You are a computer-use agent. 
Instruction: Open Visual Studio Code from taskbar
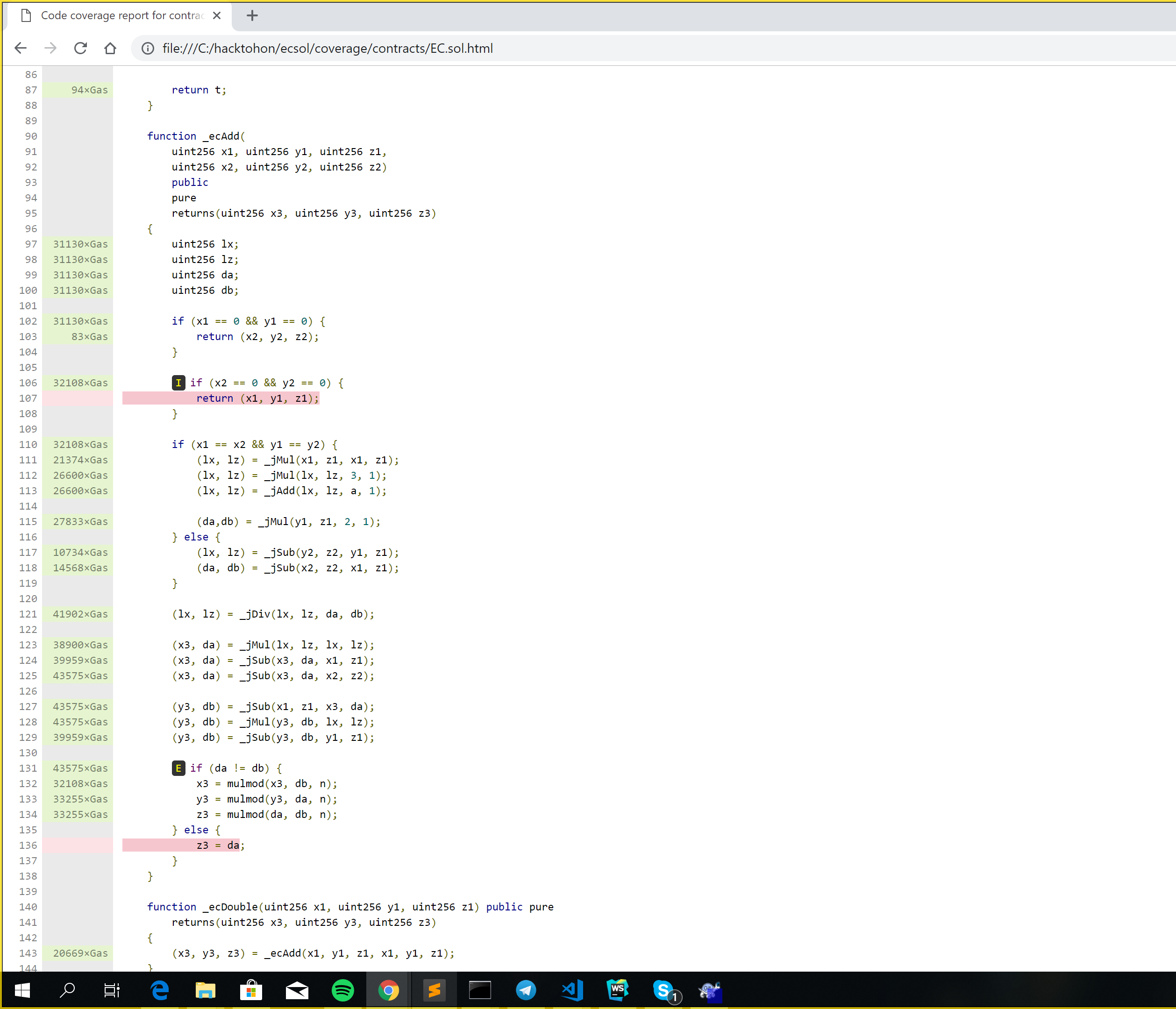571,990
